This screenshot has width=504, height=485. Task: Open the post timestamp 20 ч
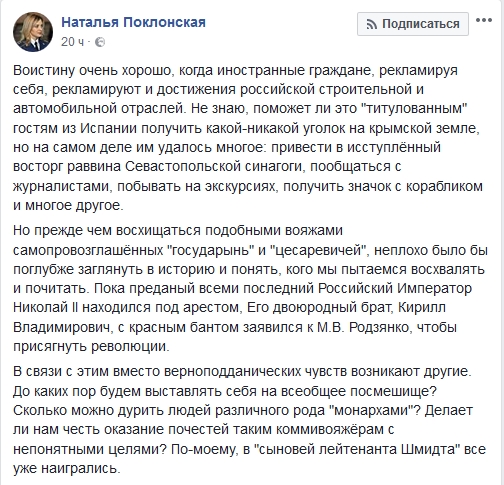[x=72, y=42]
